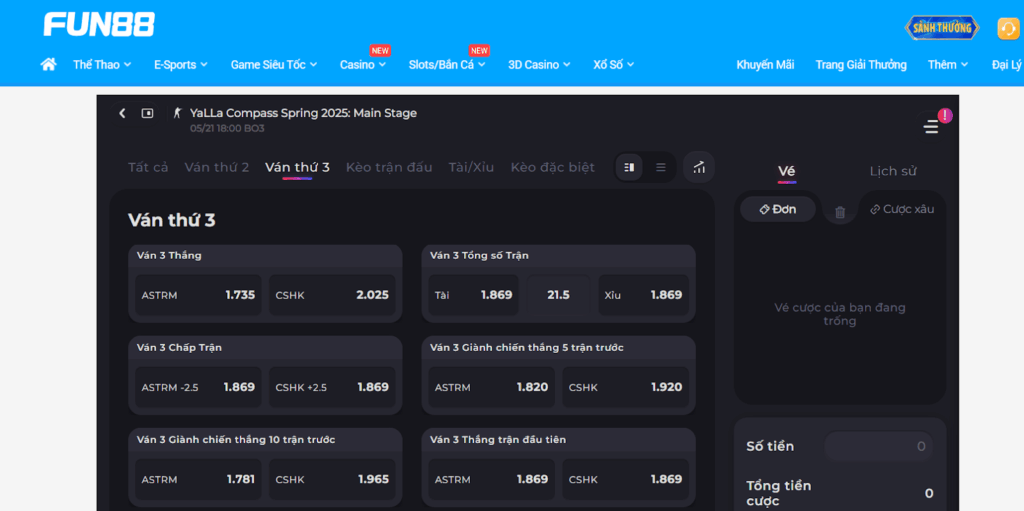Click the Tổng tiền cược label
The height and width of the screenshot is (511, 1024).
click(x=779, y=493)
